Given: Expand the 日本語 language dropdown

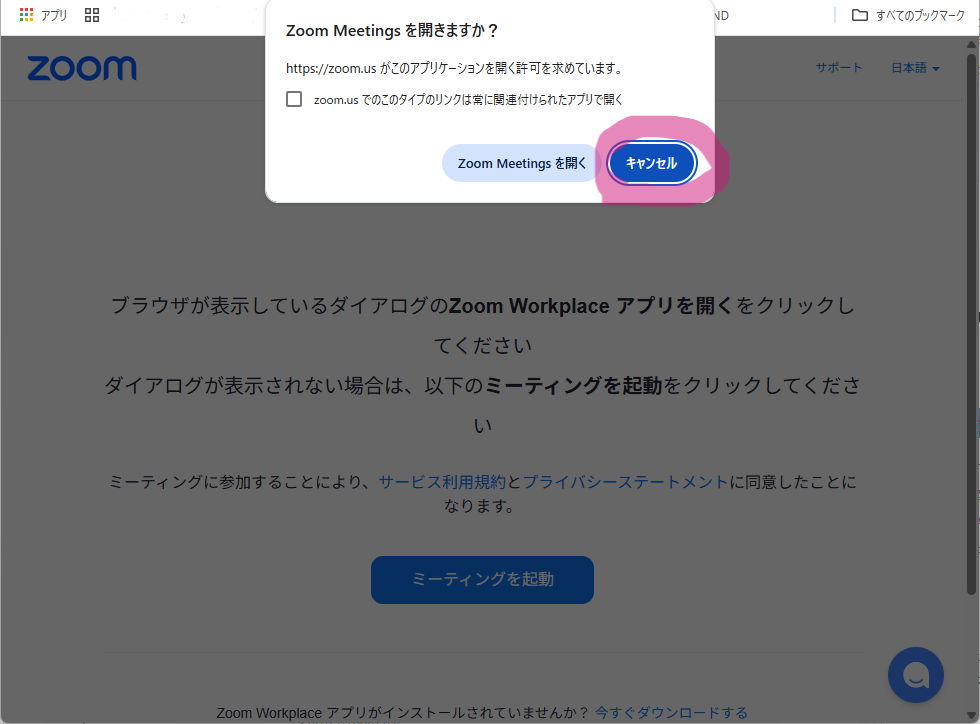Looking at the screenshot, I should click(x=915, y=68).
